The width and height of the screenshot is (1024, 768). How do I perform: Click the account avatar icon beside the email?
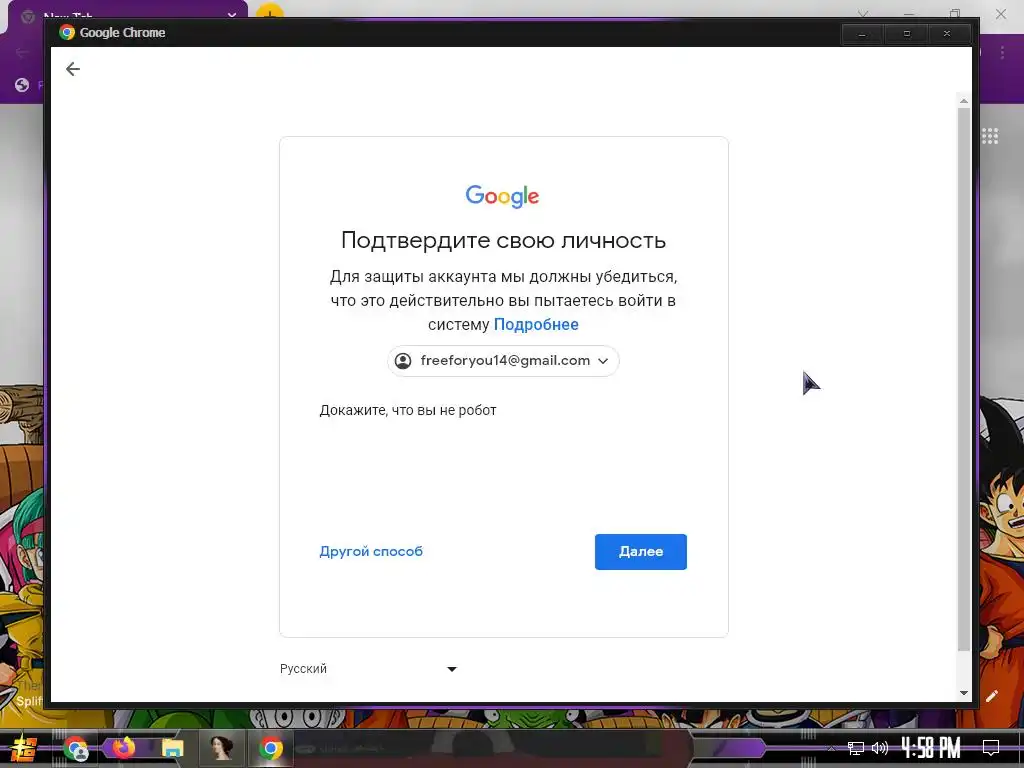tap(403, 360)
